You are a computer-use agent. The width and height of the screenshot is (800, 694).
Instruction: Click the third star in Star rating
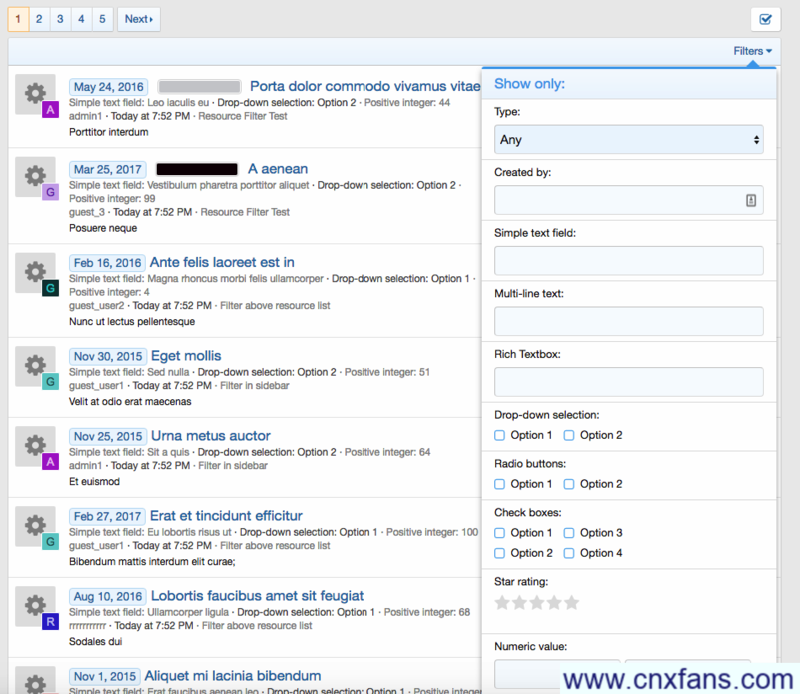[537, 603]
